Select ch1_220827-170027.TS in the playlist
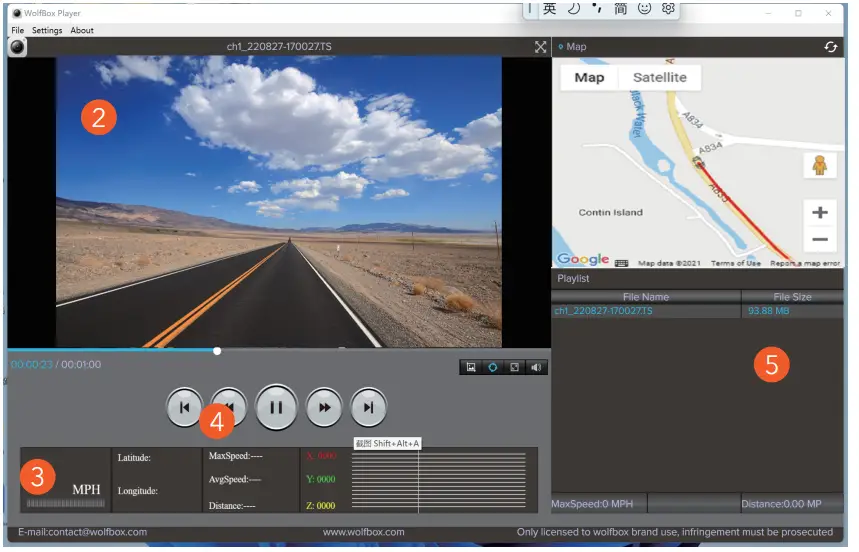This screenshot has width=859, height=552. (604, 311)
